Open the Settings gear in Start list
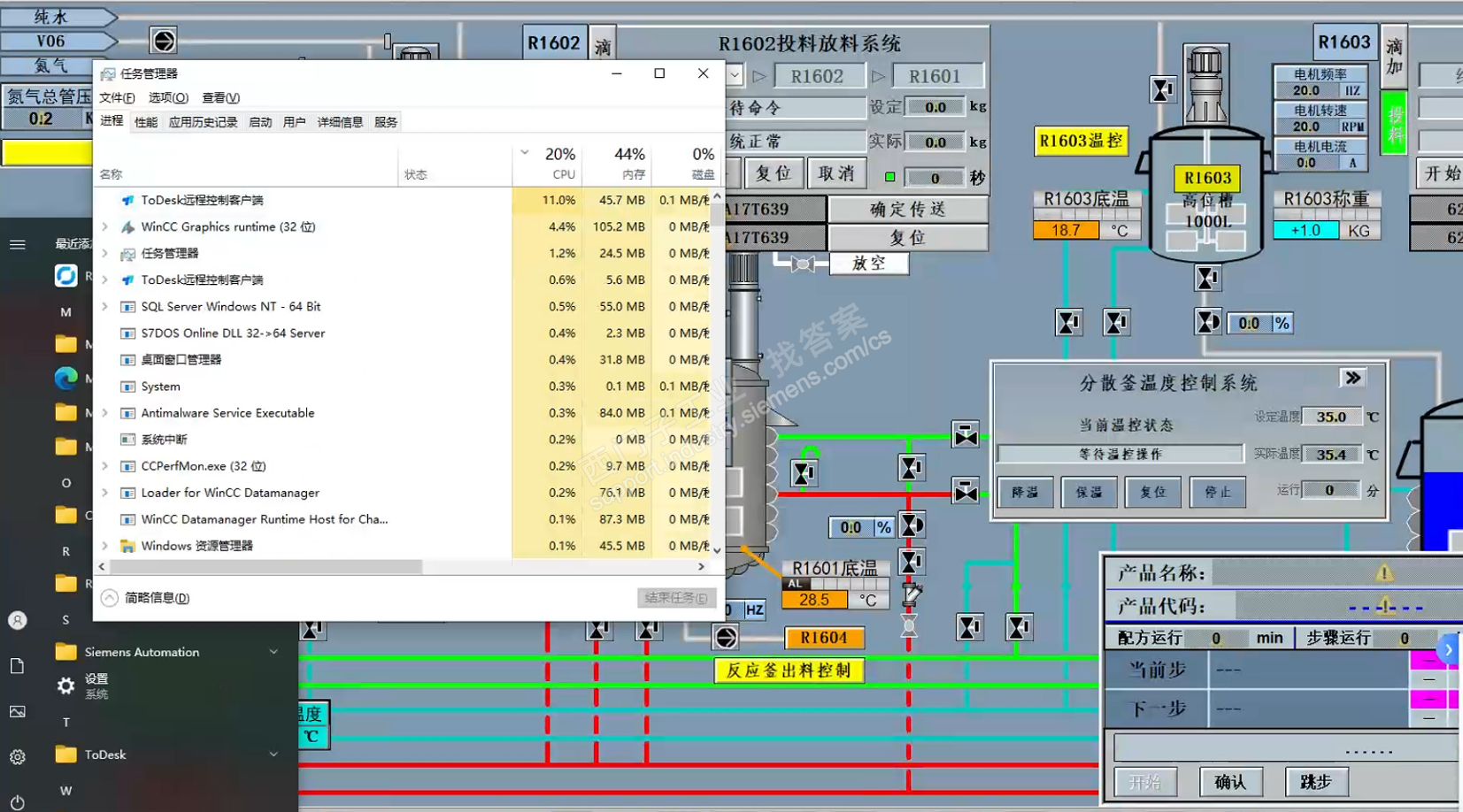This screenshot has width=1463, height=812. pyautogui.click(x=65, y=686)
